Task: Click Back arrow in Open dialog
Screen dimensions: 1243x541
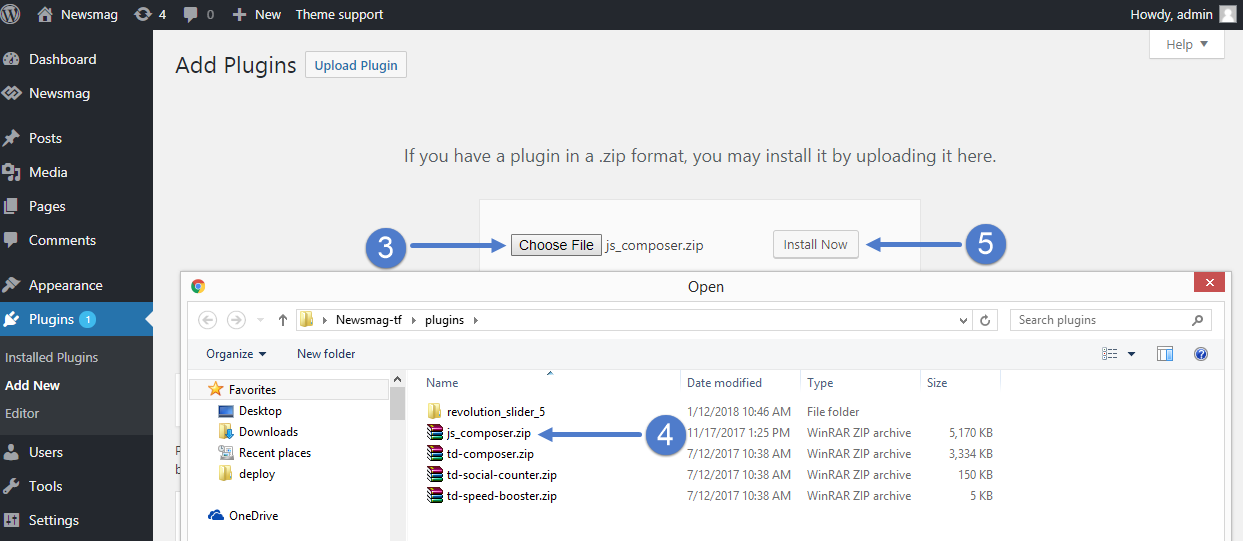Action: [x=208, y=320]
